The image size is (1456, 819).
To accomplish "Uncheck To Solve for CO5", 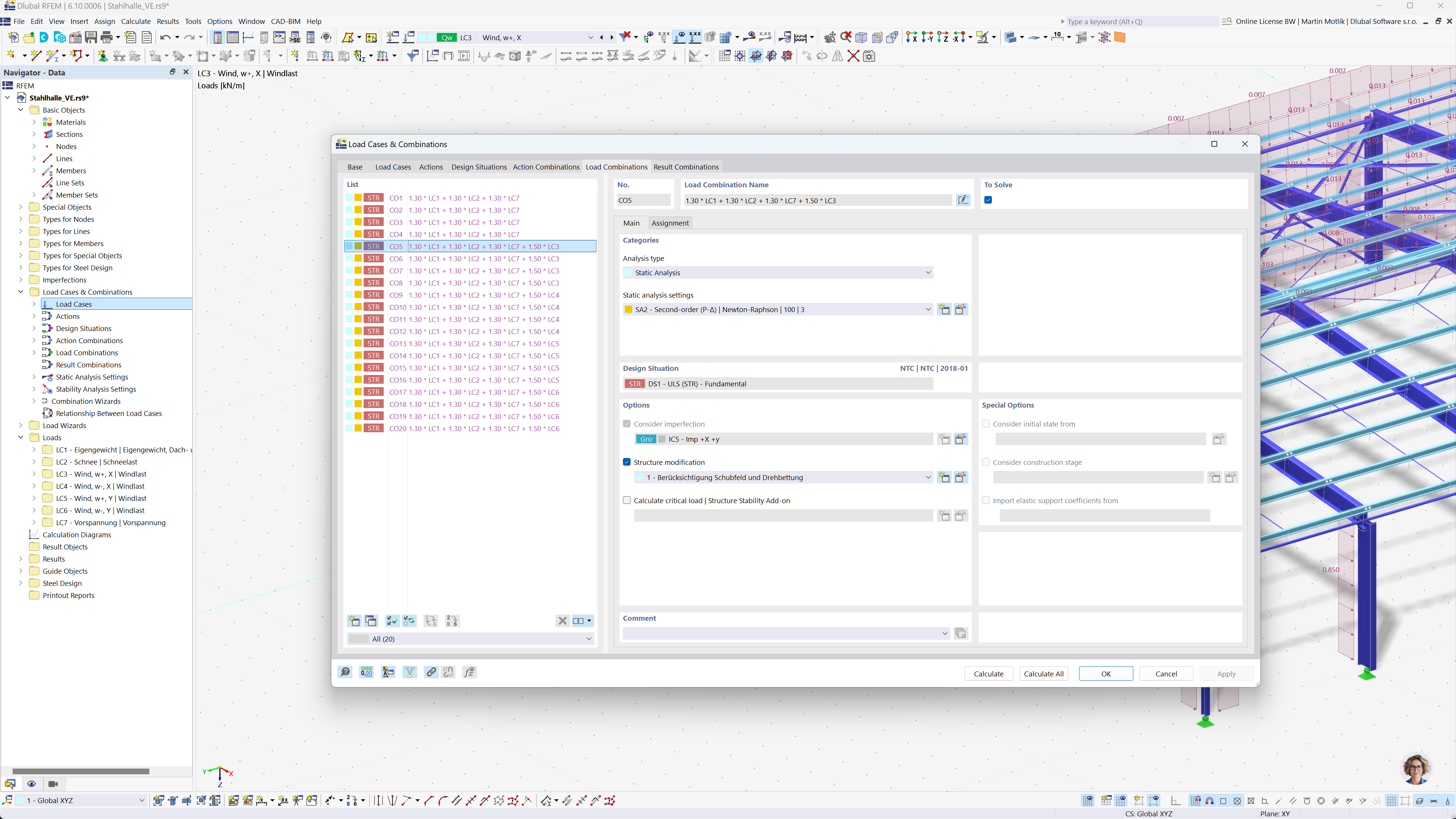I will click(987, 199).
